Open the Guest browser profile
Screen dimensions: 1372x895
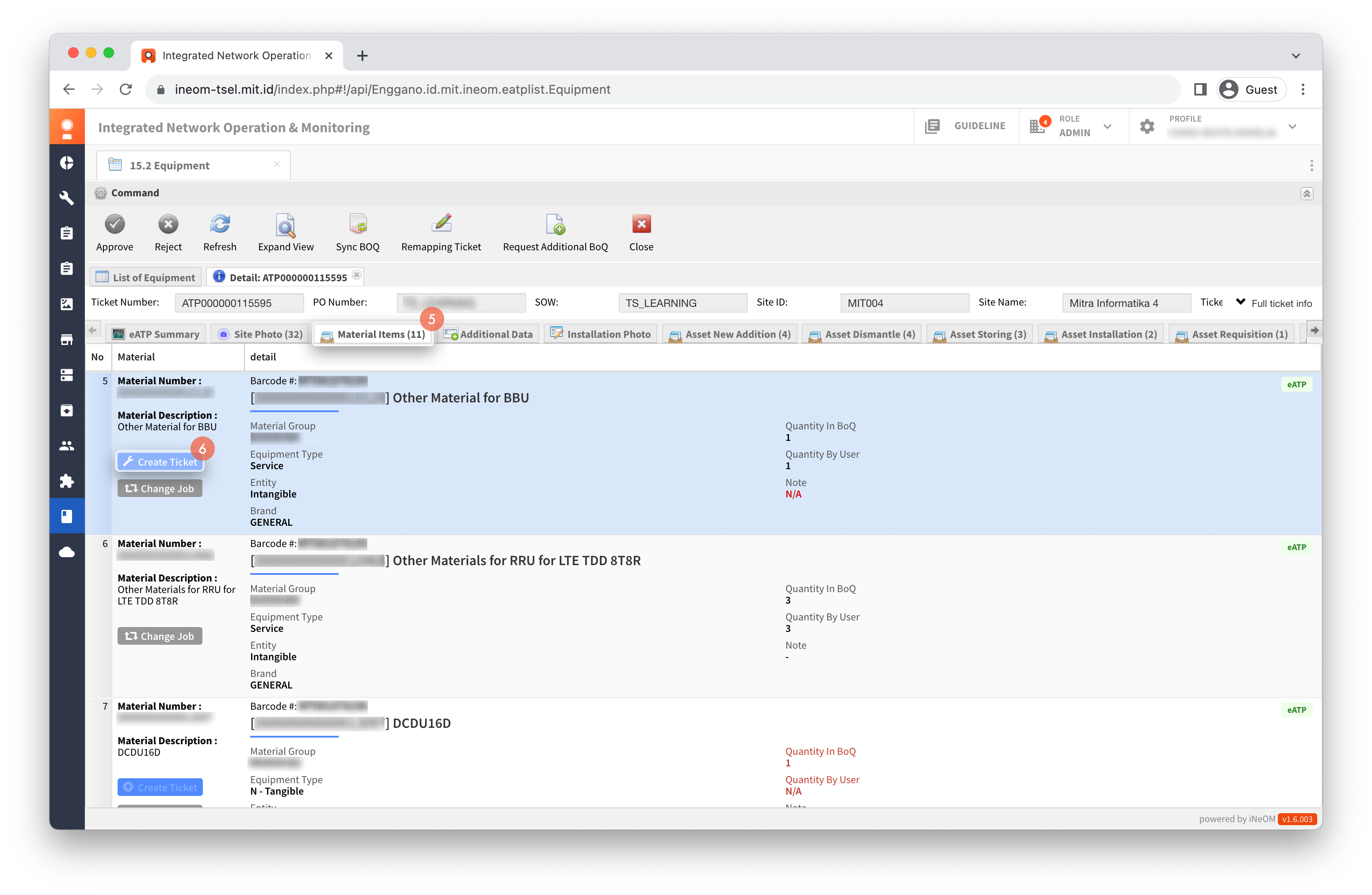[1250, 89]
